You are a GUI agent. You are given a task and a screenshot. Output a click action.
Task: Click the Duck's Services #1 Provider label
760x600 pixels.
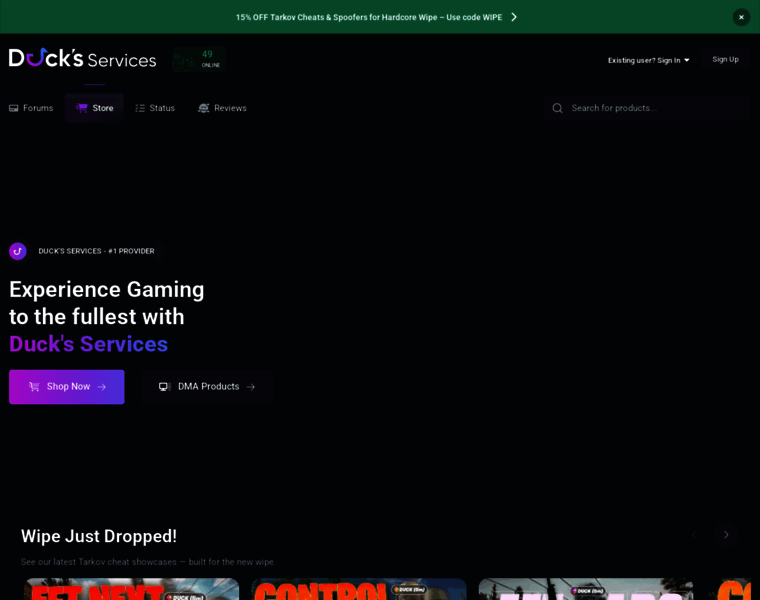pyautogui.click(x=96, y=251)
